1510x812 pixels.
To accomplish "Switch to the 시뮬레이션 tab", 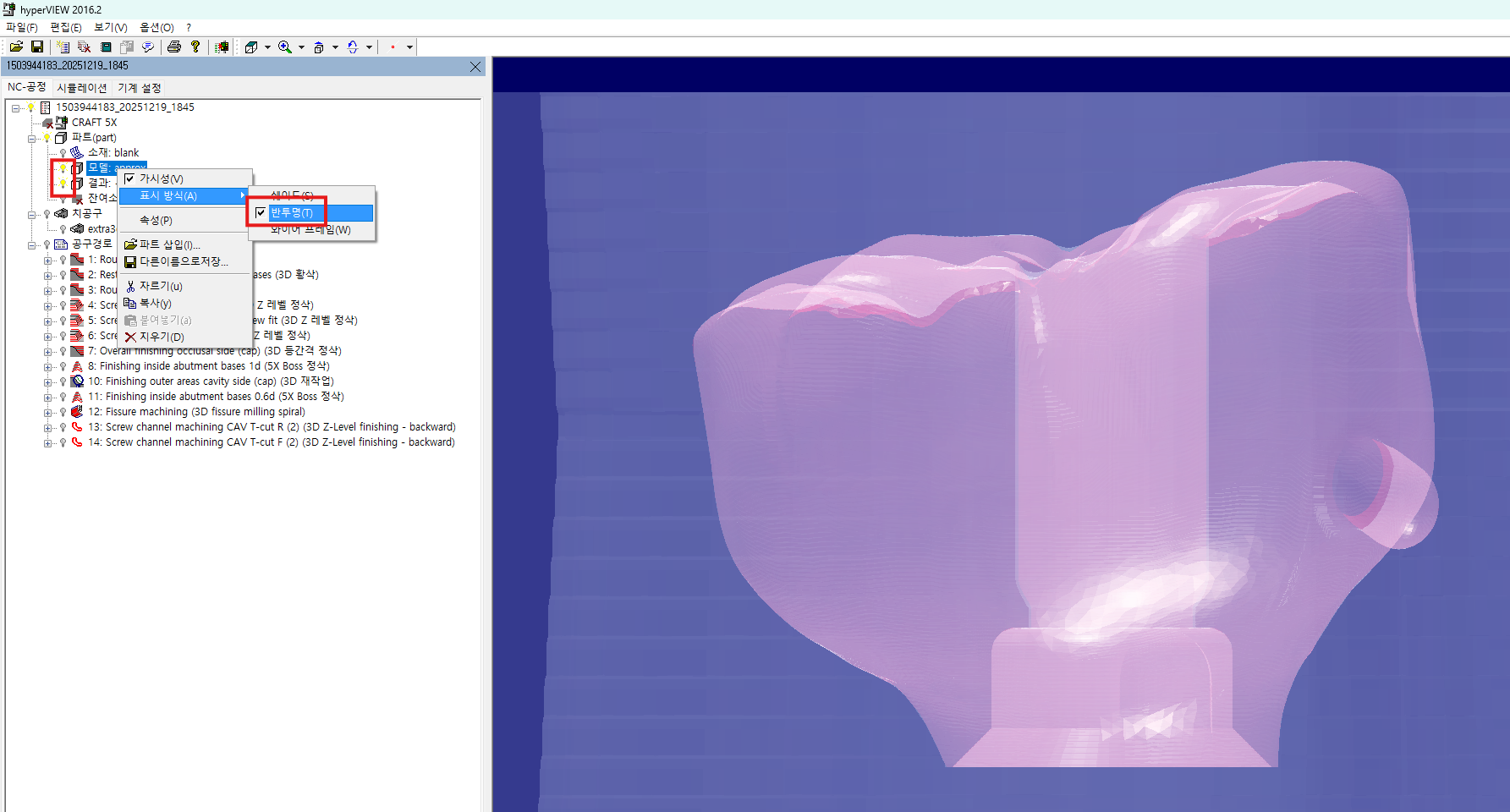I will (81, 88).
